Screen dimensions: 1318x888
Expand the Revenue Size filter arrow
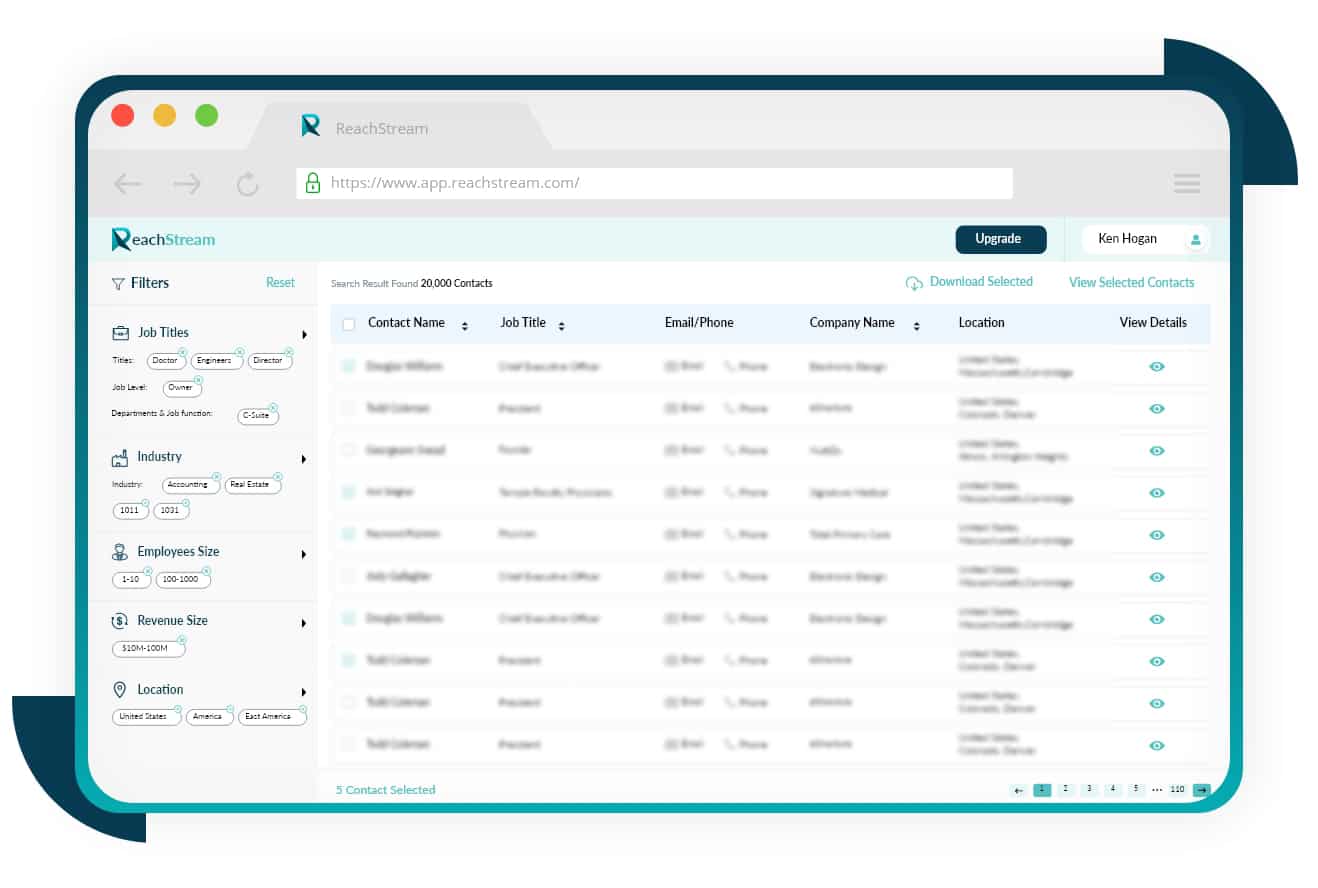(x=304, y=624)
